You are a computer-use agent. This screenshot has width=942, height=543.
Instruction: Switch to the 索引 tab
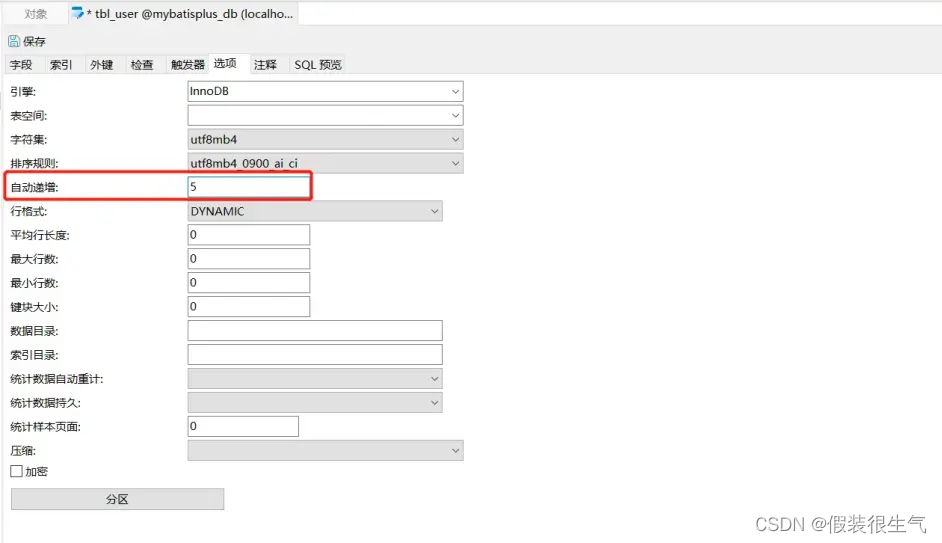pos(61,64)
